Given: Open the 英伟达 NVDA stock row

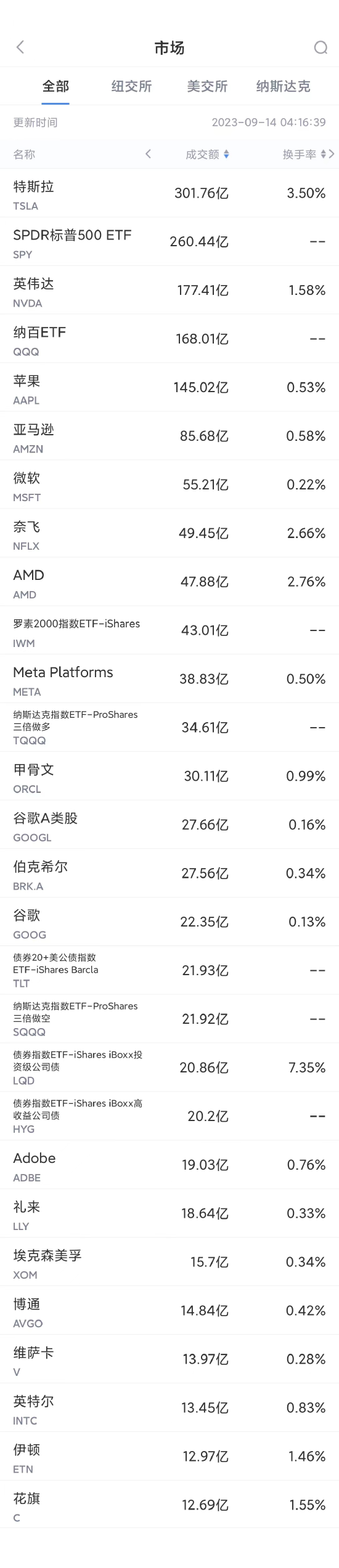Looking at the screenshot, I should click(x=169, y=291).
